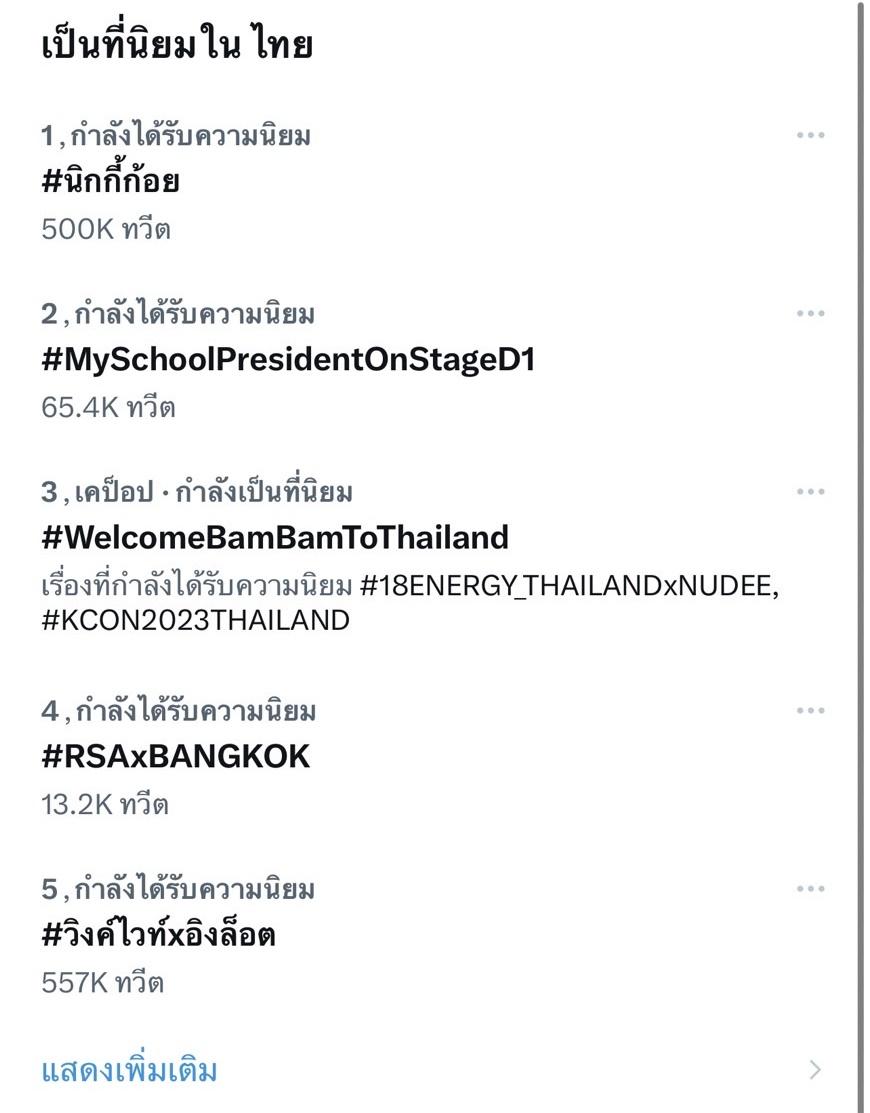This screenshot has height=1113, width=870.
Task: Click the chevron arrow beside แสดงเพิ่มเติม
Action: pyautogui.click(x=815, y=1071)
